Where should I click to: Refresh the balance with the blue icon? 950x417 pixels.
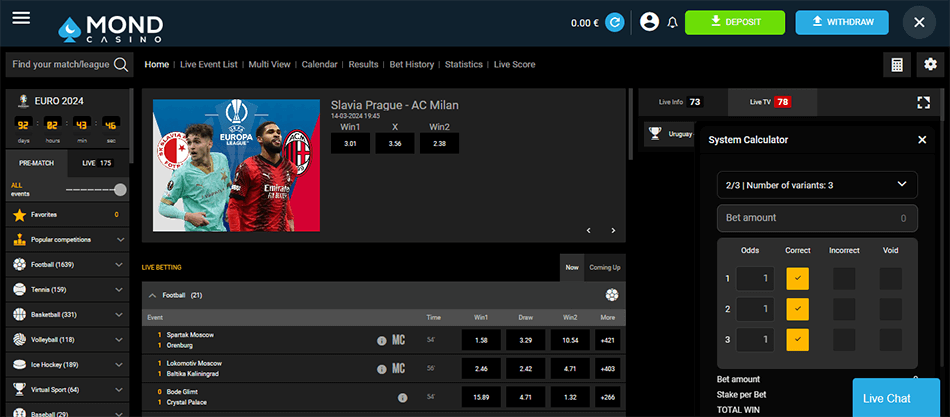click(615, 23)
